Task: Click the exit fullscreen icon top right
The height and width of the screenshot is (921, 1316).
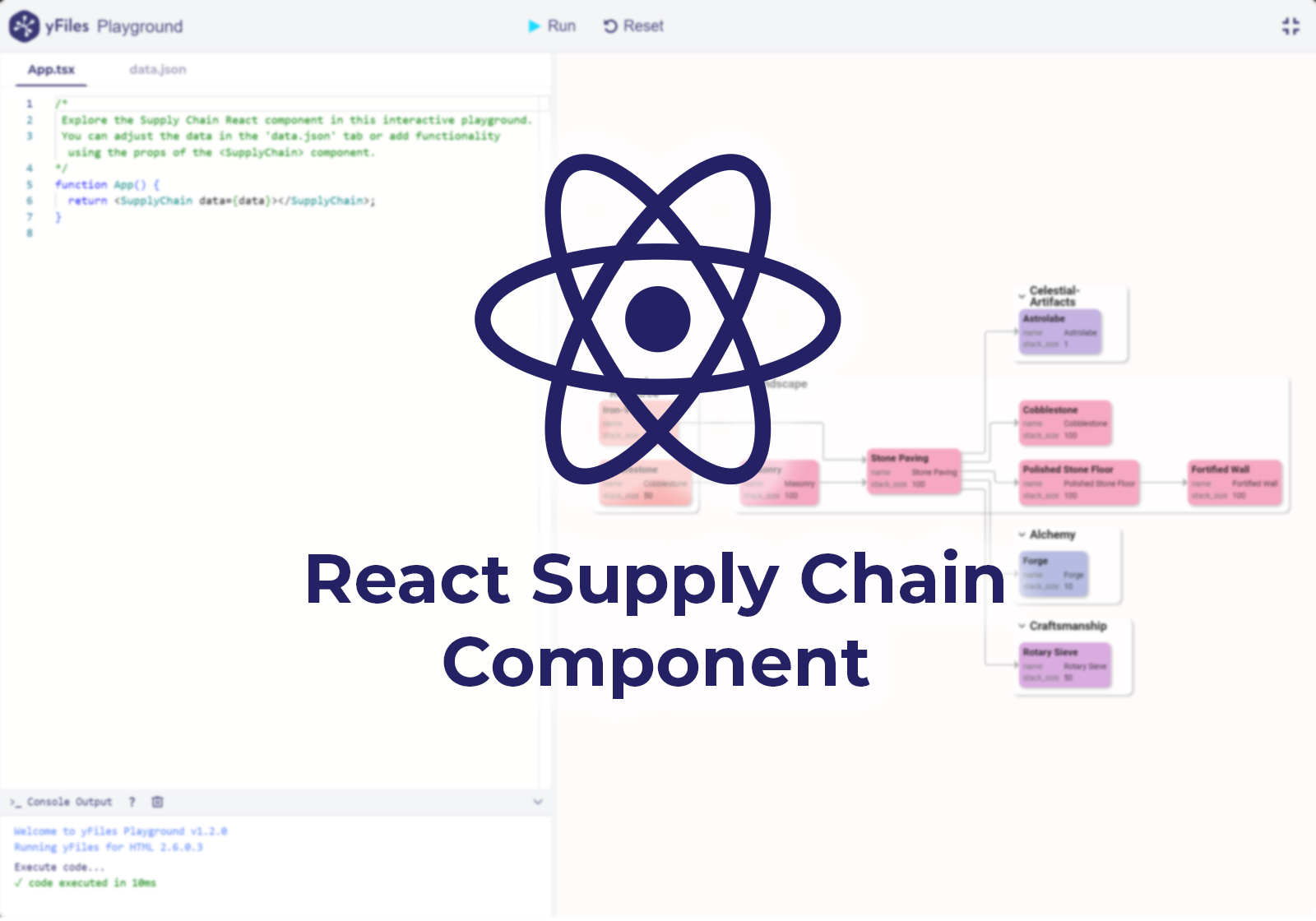Action: coord(1290,25)
